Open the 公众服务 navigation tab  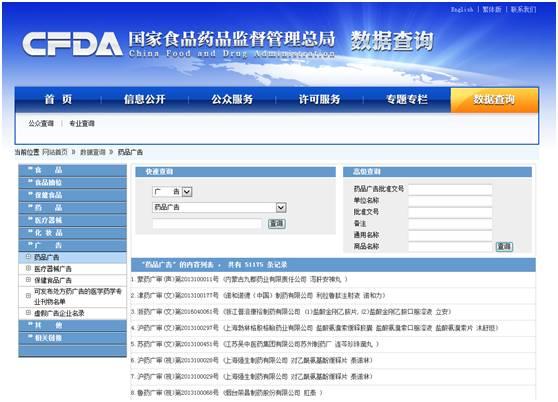[232, 99]
